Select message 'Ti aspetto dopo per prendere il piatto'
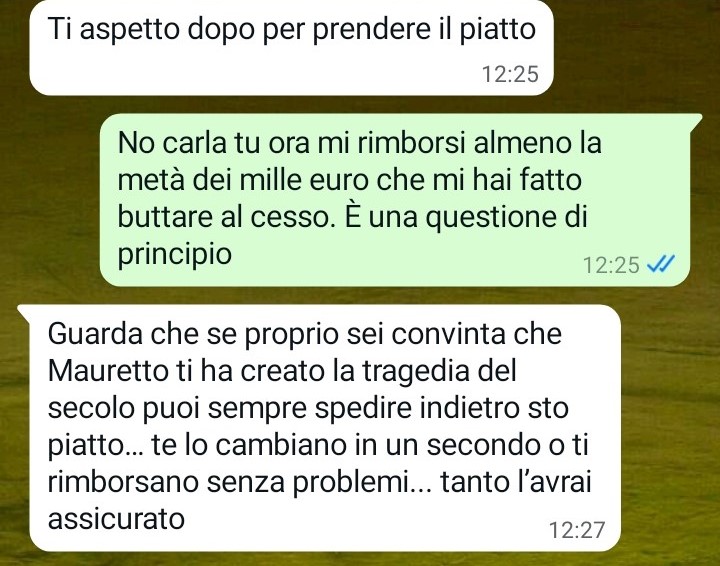This screenshot has width=720, height=566. (x=291, y=48)
